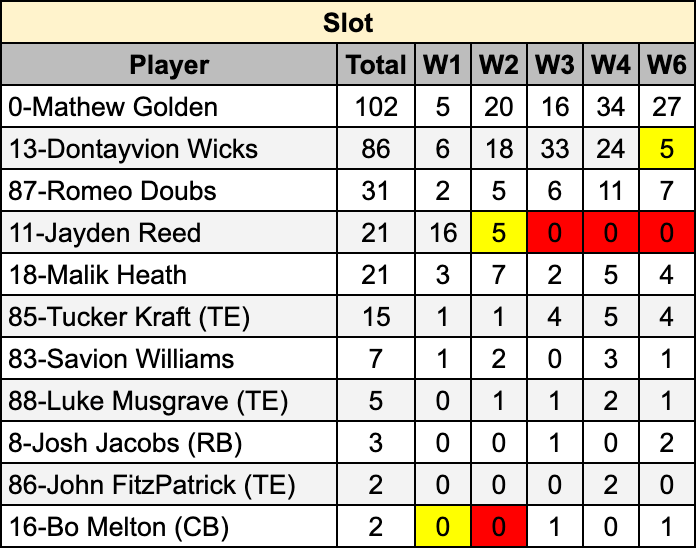Click the 0-Mathew Golden player name
Image resolution: width=696 pixels, height=548 pixels.
(112, 107)
